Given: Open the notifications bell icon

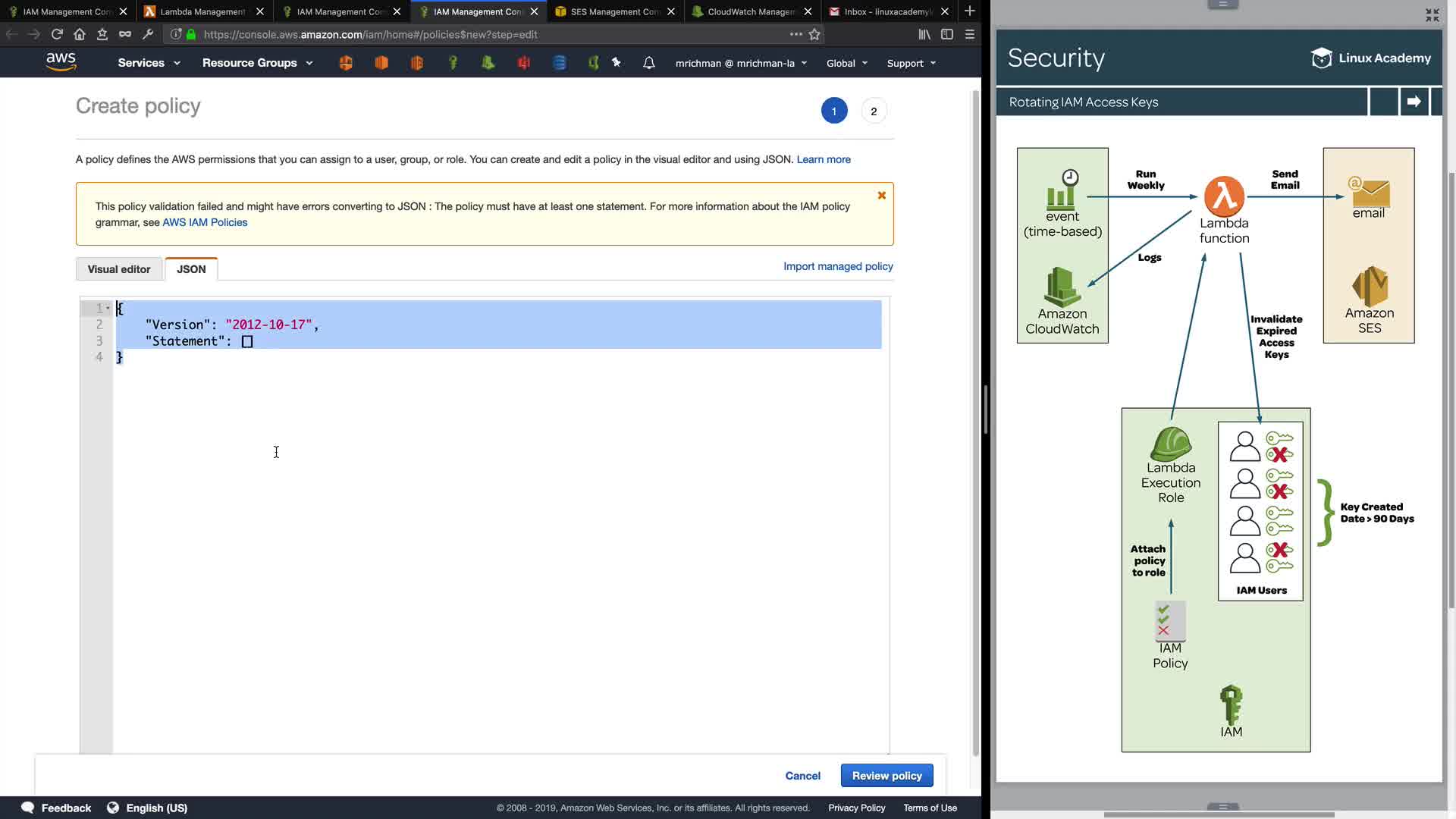Looking at the screenshot, I should [648, 63].
